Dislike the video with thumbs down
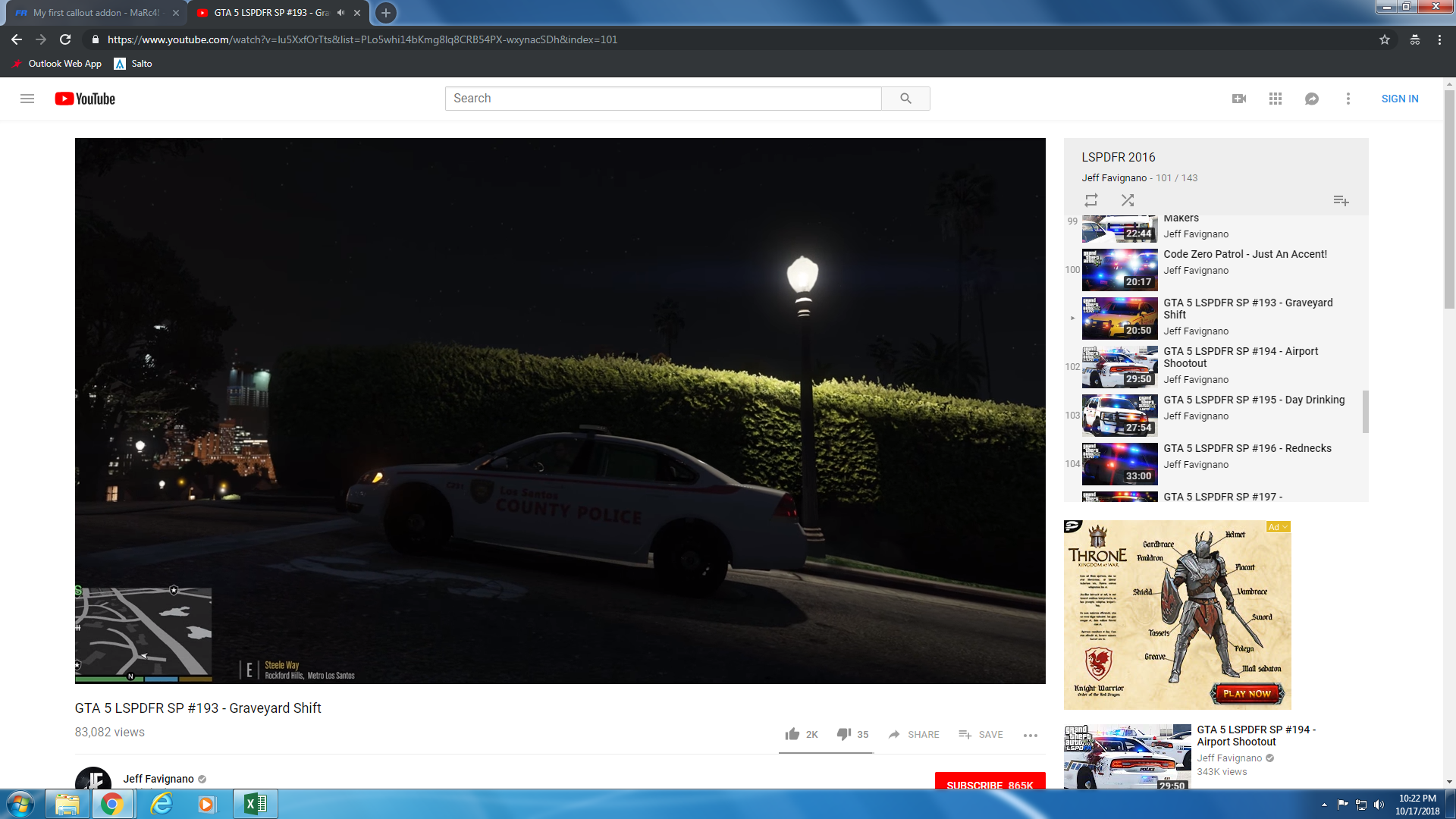The height and width of the screenshot is (819, 1456). point(843,734)
